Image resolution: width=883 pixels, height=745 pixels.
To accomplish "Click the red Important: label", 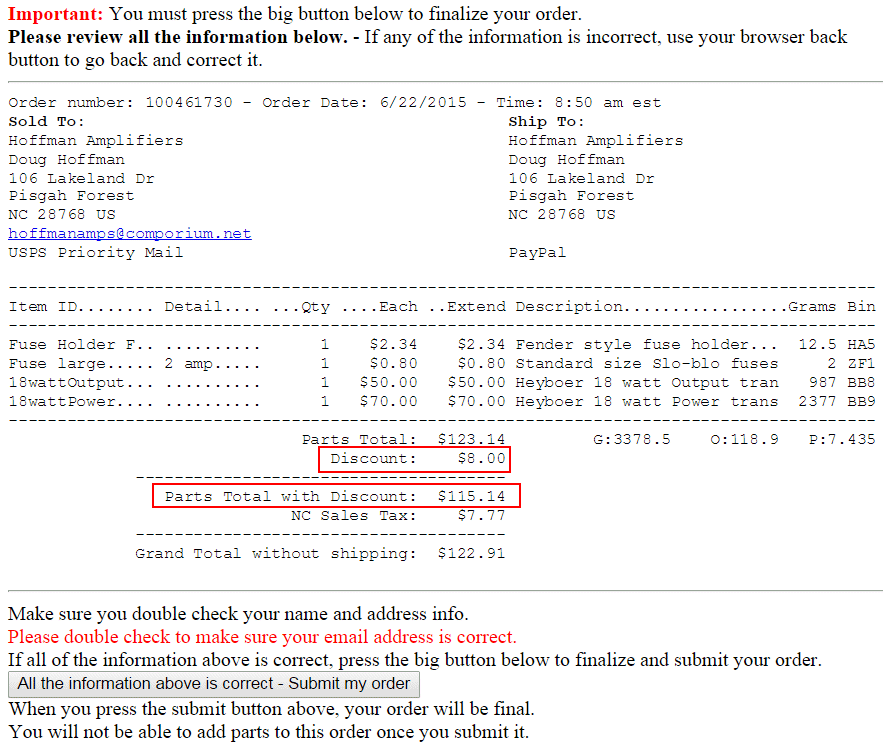I will 55,15.
